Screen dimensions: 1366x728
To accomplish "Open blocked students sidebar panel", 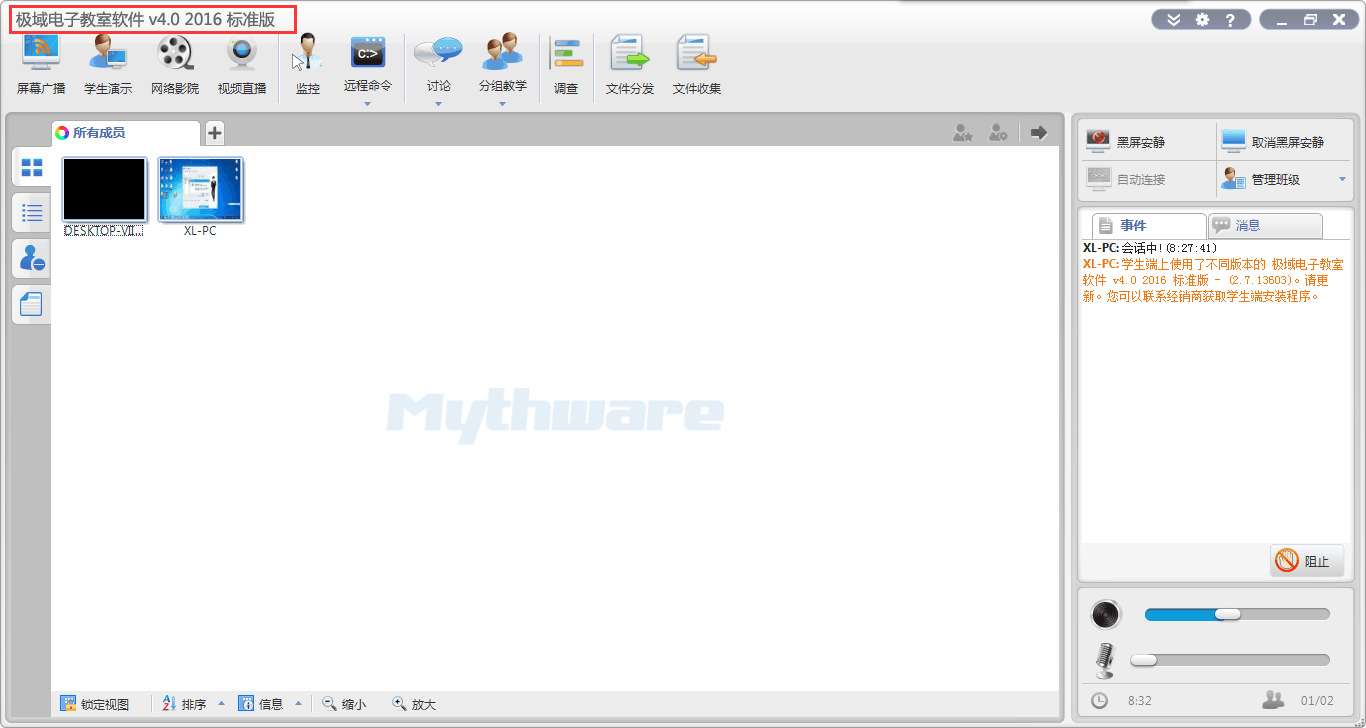I will click(32, 259).
